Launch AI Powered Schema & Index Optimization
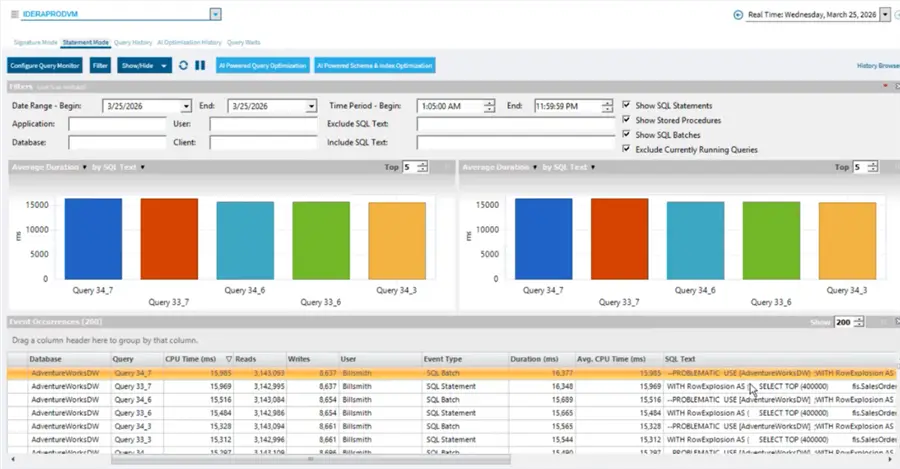Screen dimensions: 900x469 (x=374, y=65)
